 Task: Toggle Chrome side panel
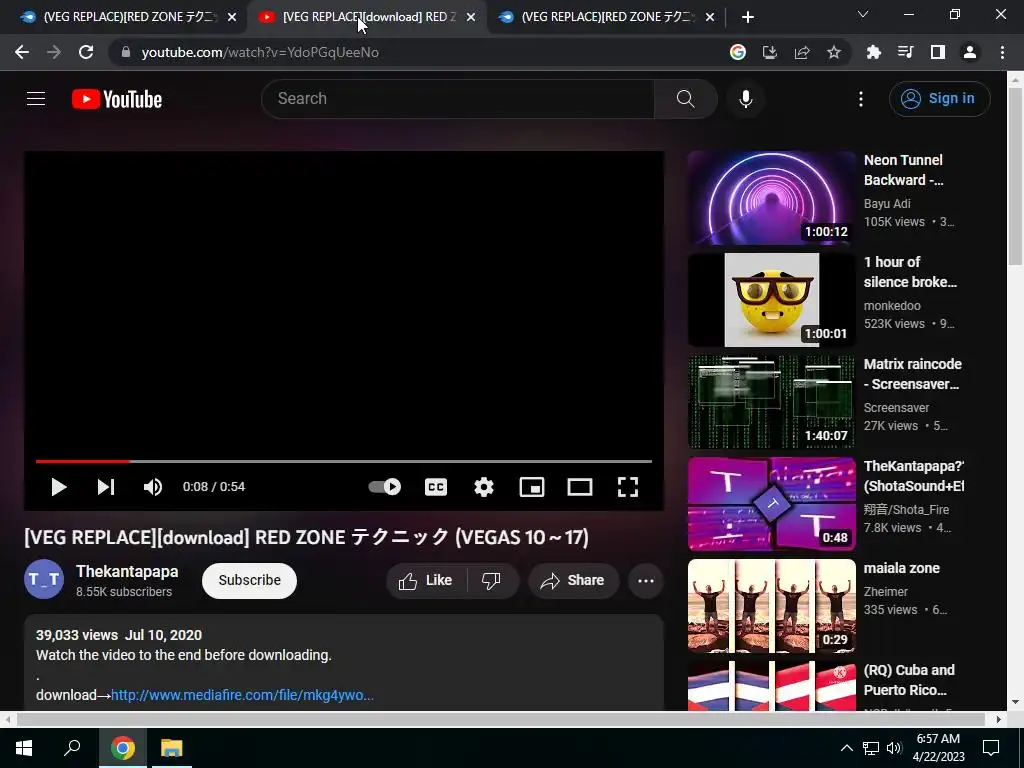click(x=938, y=52)
